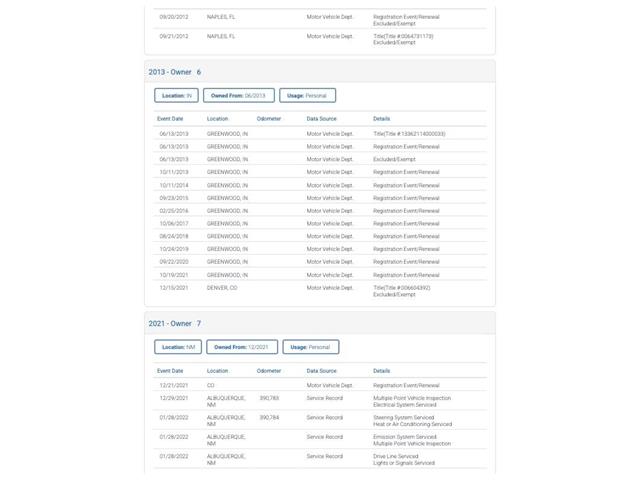
Task: Select the 09/21/2012 Naples, FL title row
Action: (320, 39)
